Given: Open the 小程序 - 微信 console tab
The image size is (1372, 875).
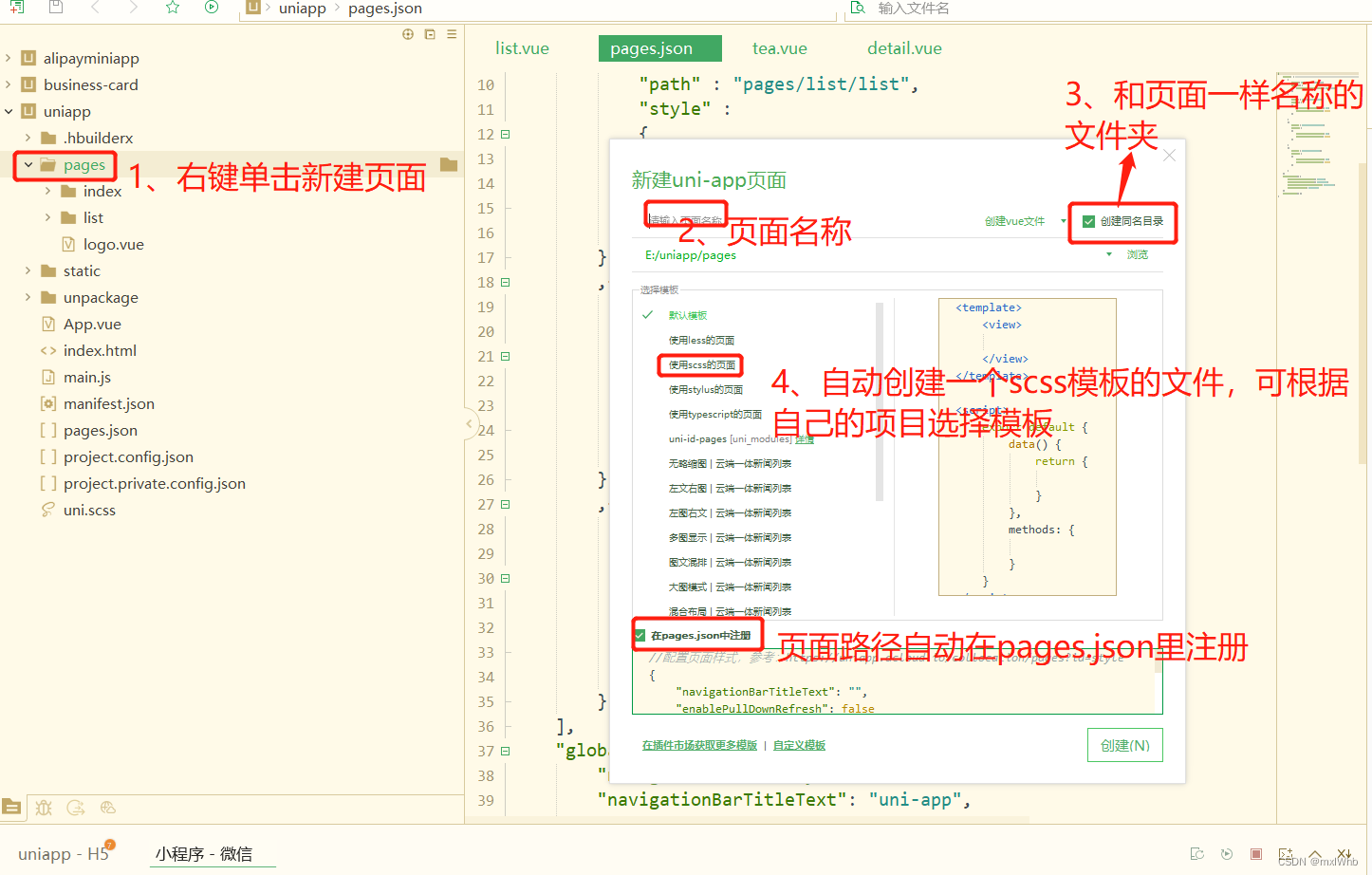Looking at the screenshot, I should [204, 854].
